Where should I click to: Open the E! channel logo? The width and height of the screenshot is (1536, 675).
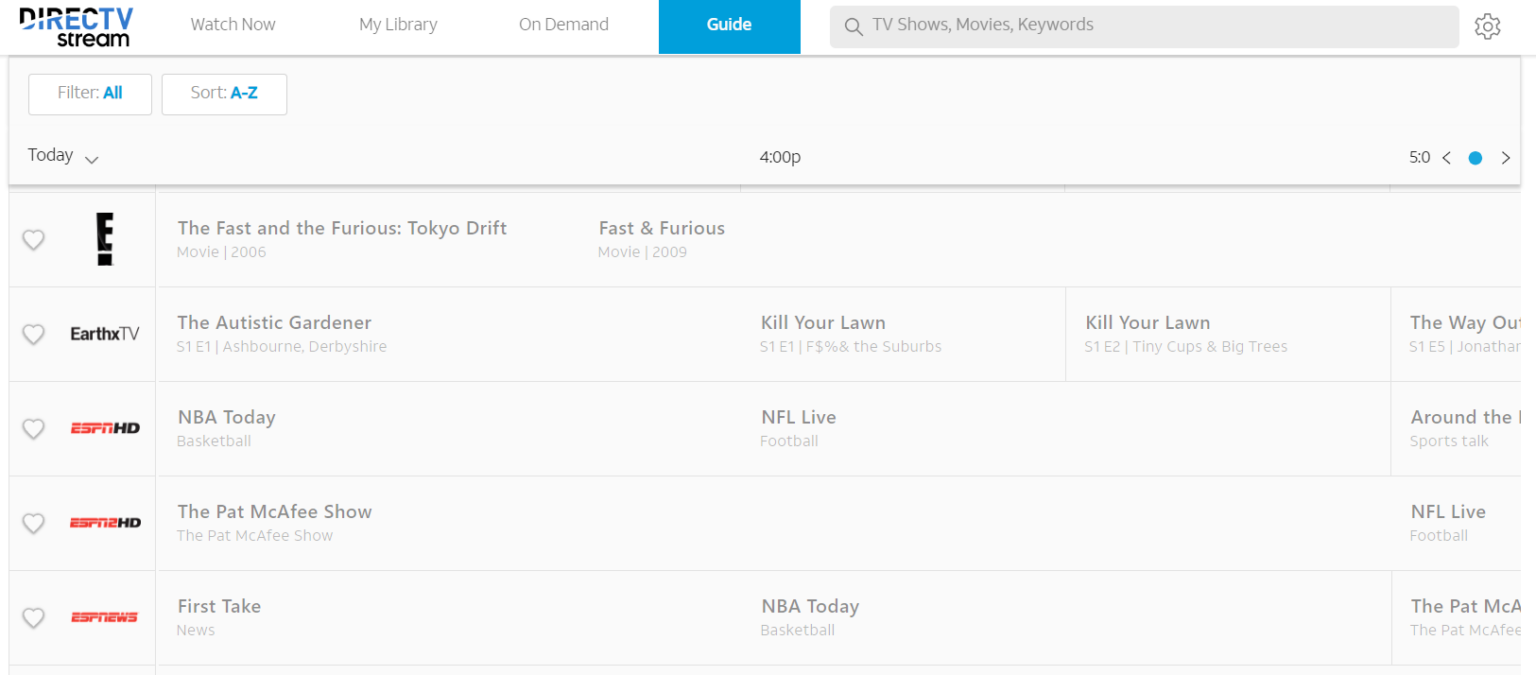tap(105, 239)
